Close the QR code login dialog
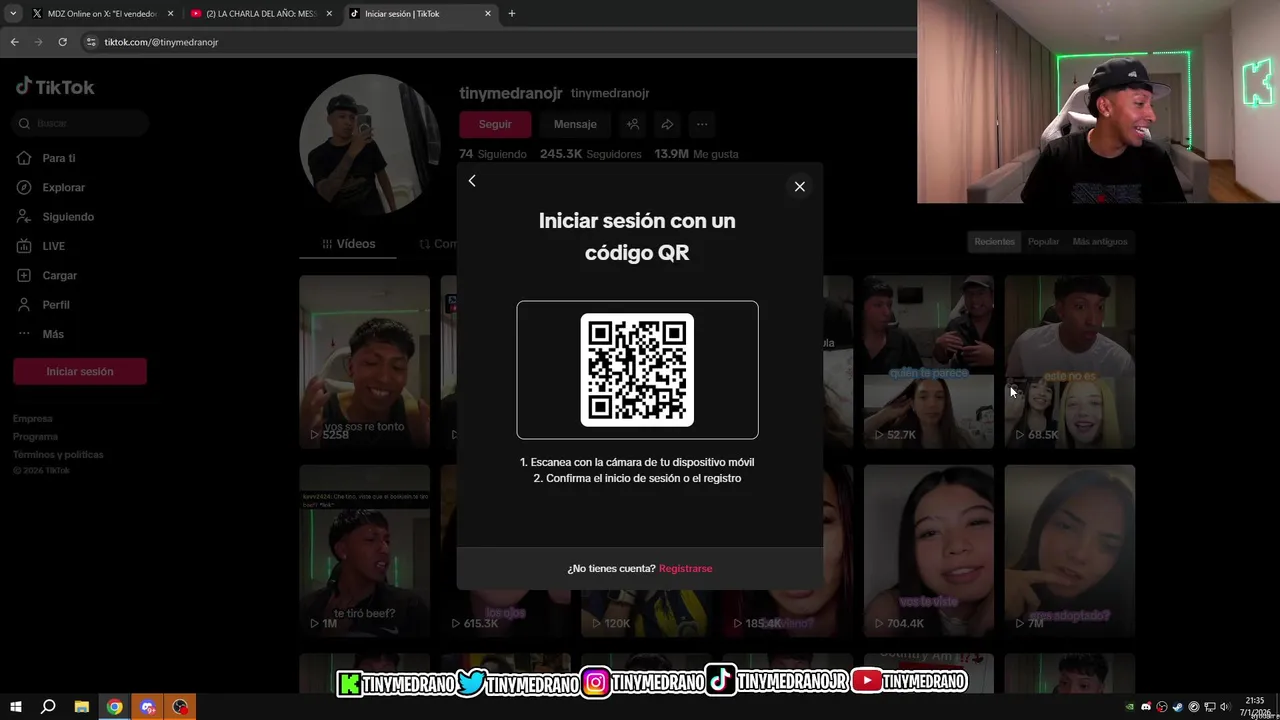The width and height of the screenshot is (1280, 720). point(799,187)
